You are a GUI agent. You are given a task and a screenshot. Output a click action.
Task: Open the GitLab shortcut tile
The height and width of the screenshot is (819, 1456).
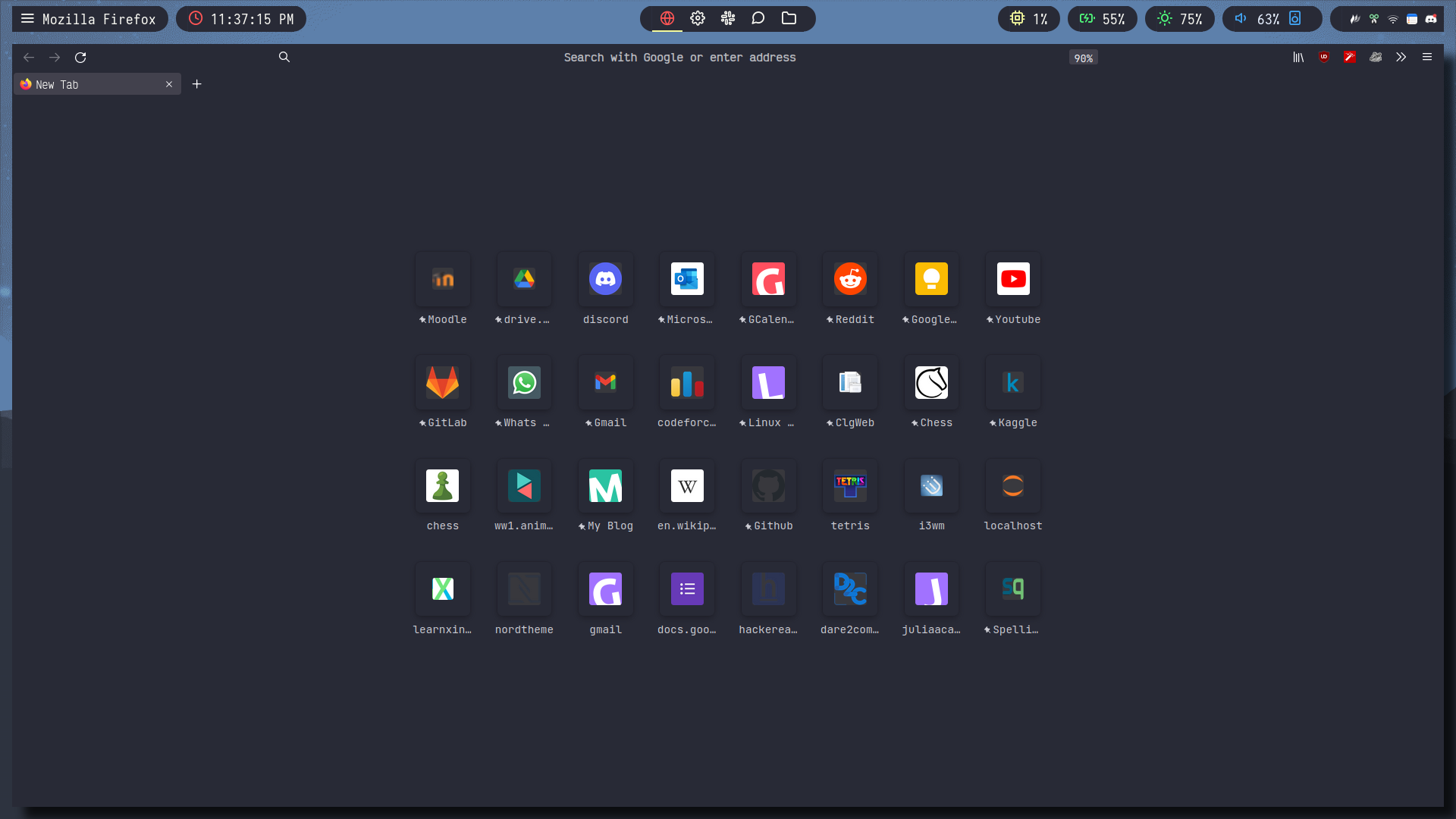pyautogui.click(x=442, y=383)
